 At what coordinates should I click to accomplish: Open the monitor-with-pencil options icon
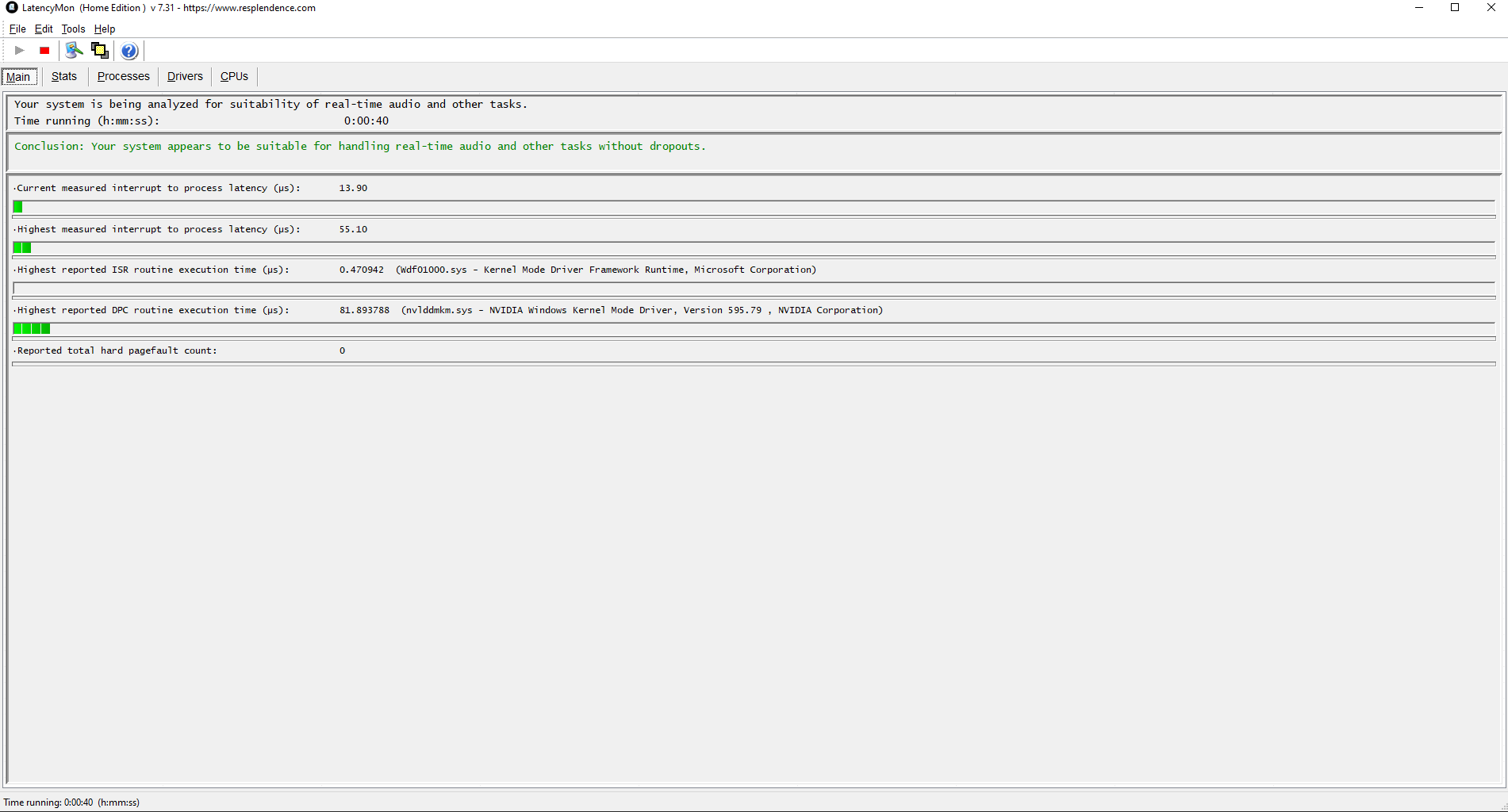74,51
